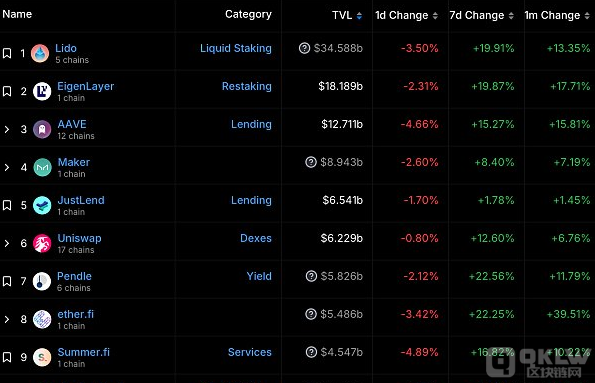Bookmark the Pendle protocol
The width and height of the screenshot is (595, 383).
[x=7, y=281]
